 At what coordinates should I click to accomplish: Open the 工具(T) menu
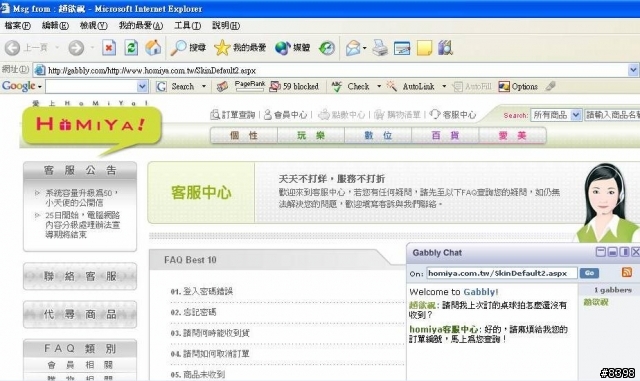(x=187, y=25)
